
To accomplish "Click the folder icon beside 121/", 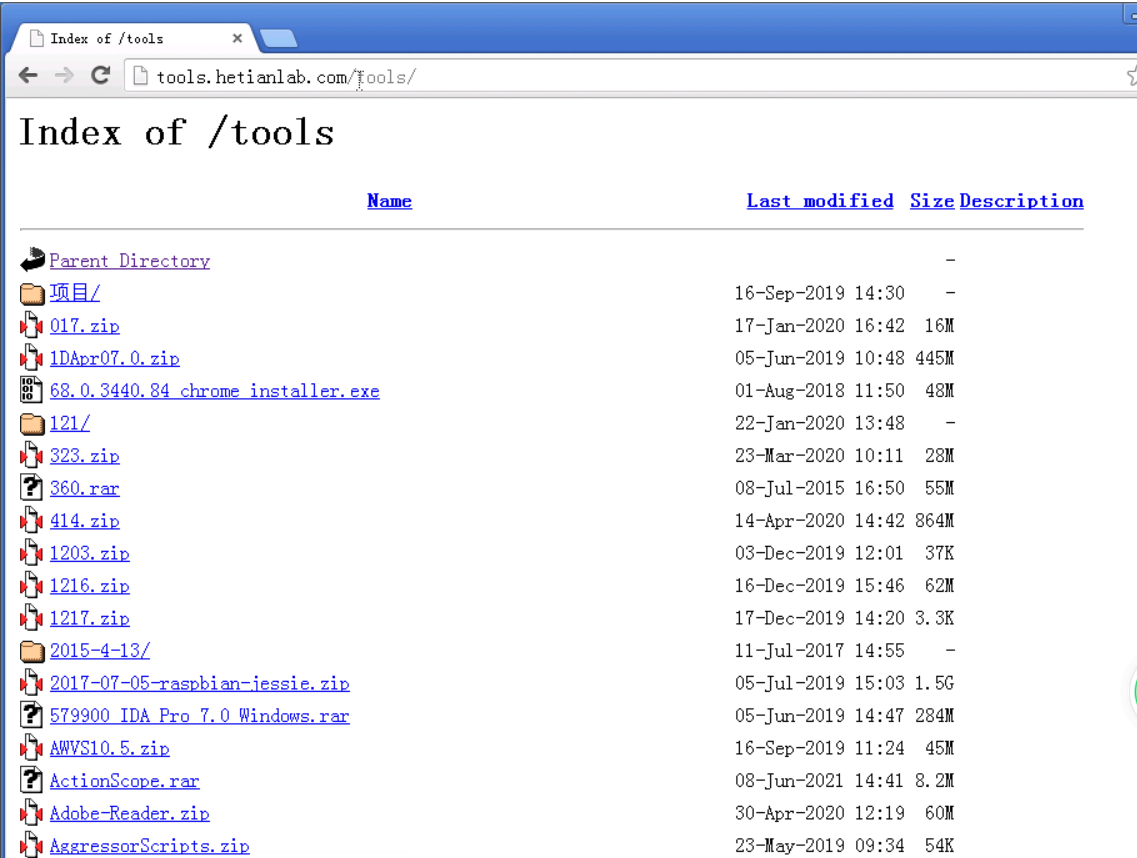I will 32,423.
